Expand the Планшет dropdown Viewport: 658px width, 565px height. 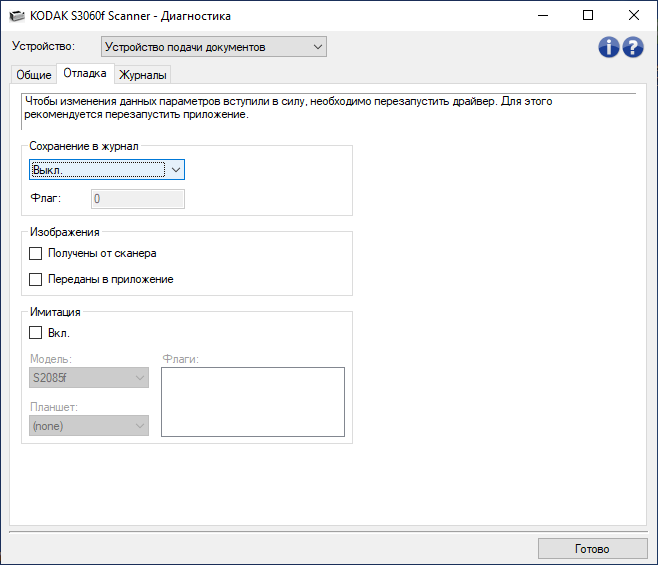(x=89, y=426)
